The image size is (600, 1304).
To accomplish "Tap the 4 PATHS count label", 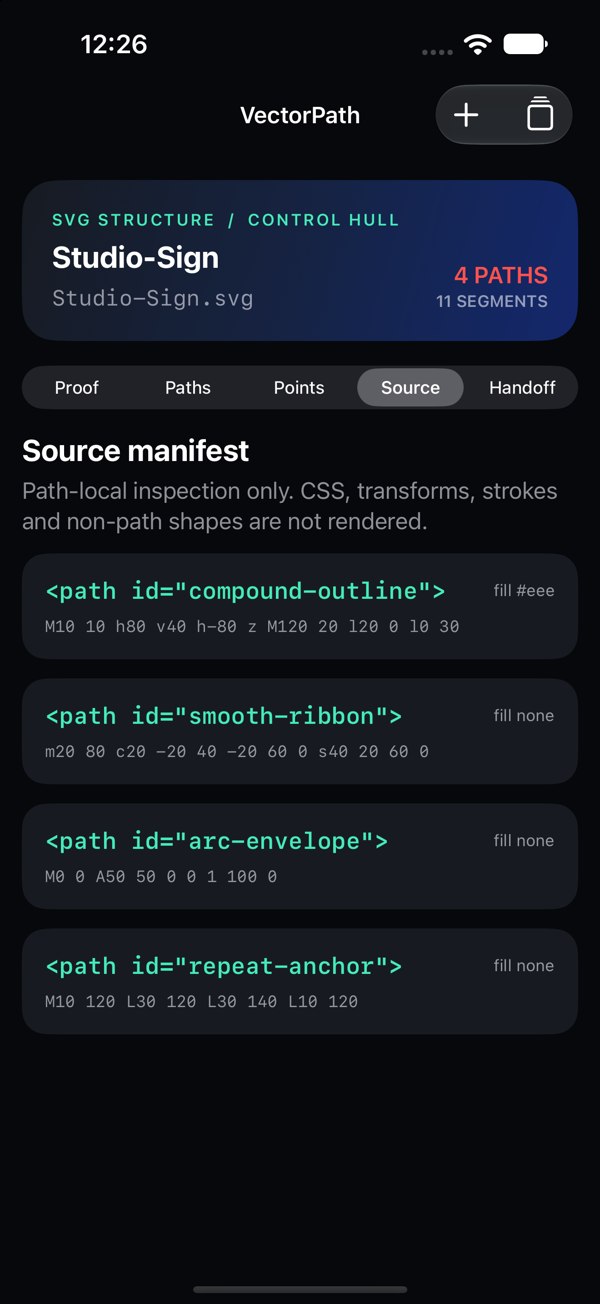I will click(501, 275).
